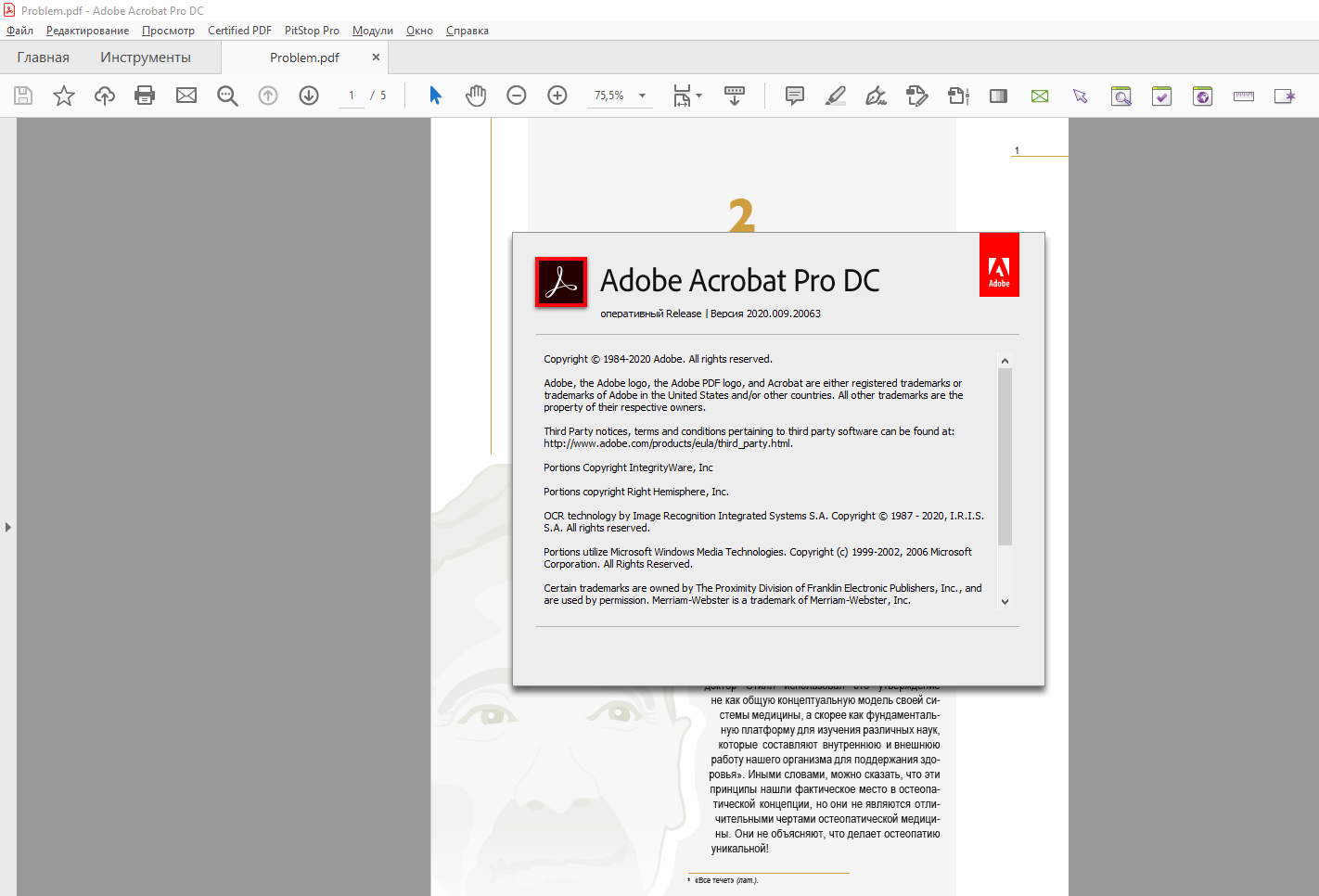Add file to starred with star icon

(x=64, y=96)
